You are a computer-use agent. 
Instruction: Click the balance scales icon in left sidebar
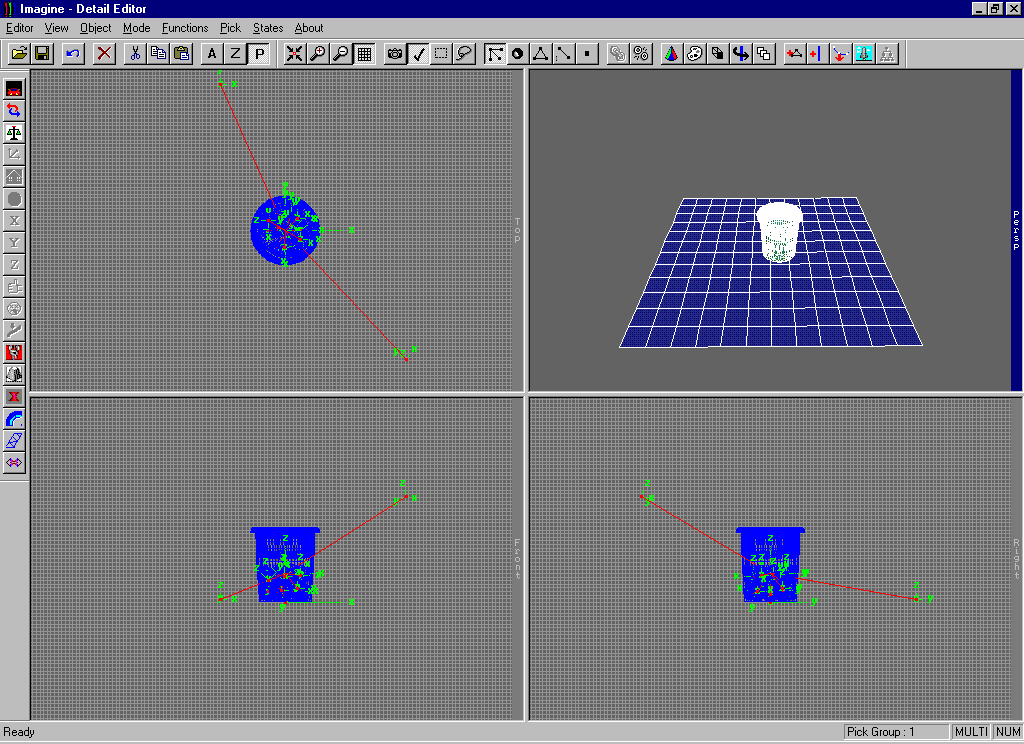14,132
